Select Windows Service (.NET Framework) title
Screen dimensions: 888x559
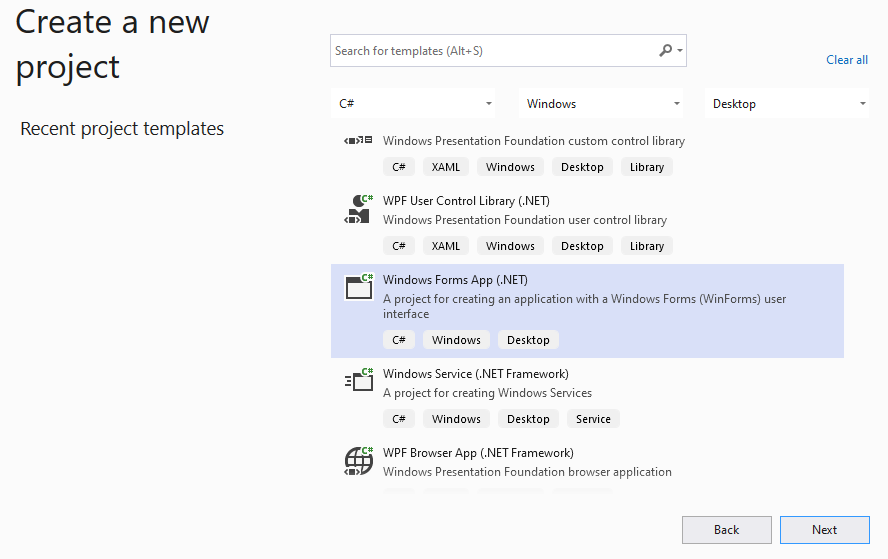click(x=476, y=374)
